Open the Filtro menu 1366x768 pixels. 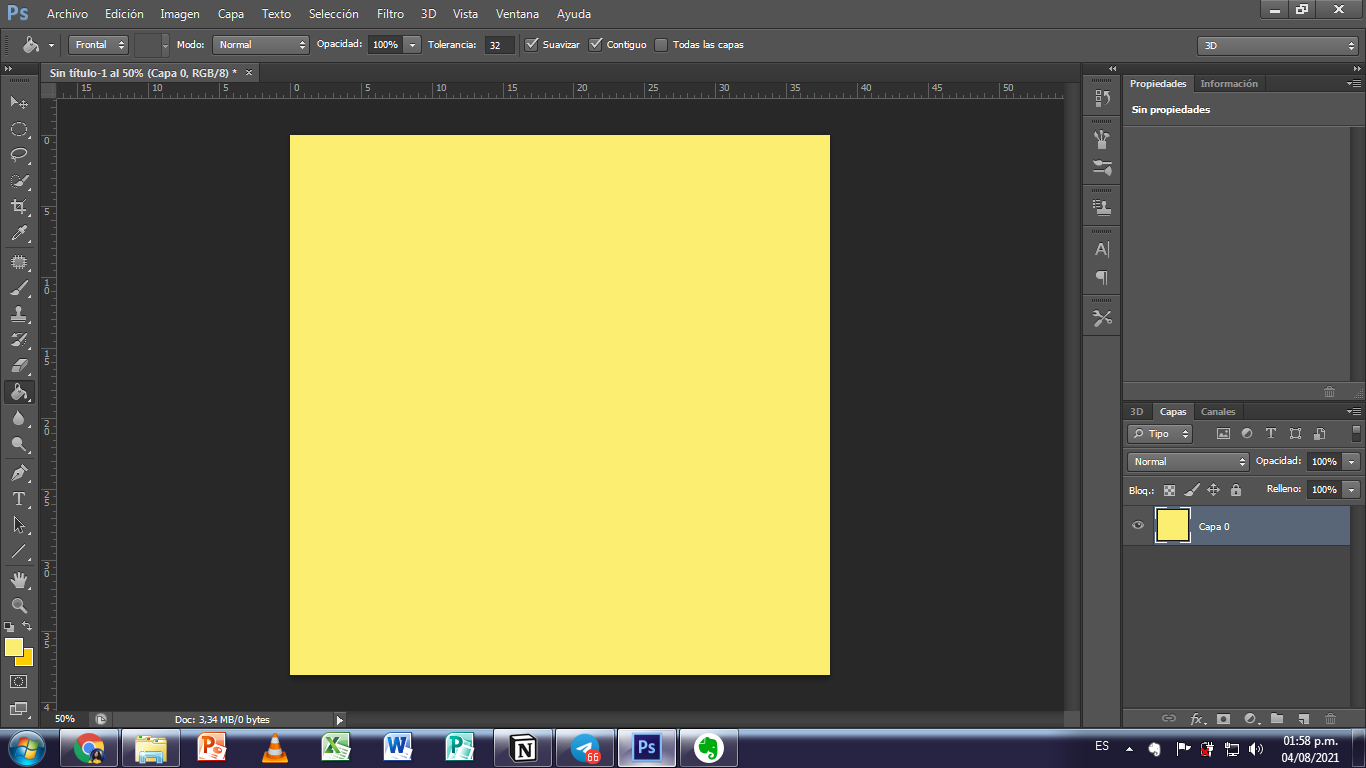390,14
